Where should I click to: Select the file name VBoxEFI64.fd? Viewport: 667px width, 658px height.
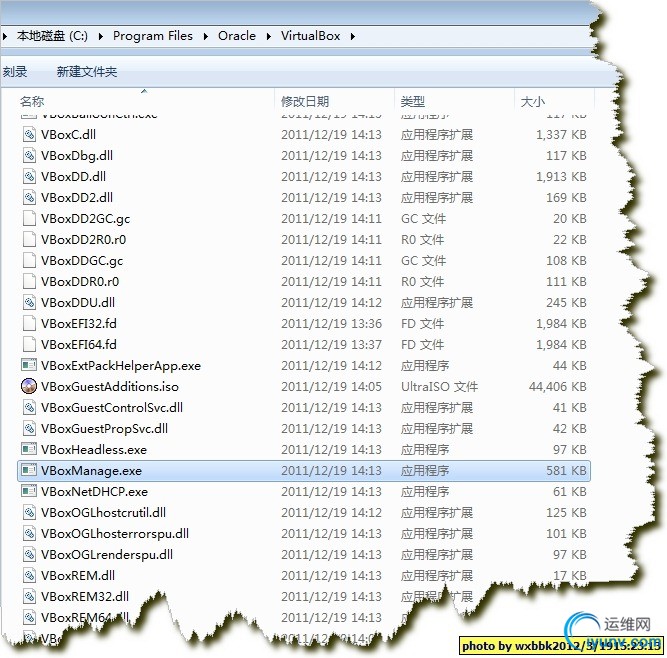pyautogui.click(x=79, y=345)
